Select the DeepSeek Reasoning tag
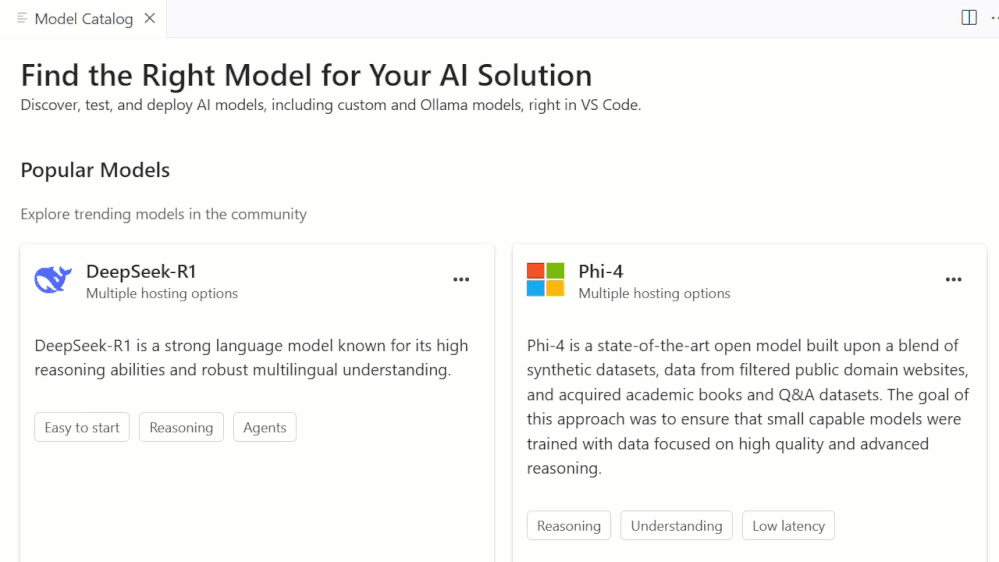The width and height of the screenshot is (999, 562). coord(182,427)
